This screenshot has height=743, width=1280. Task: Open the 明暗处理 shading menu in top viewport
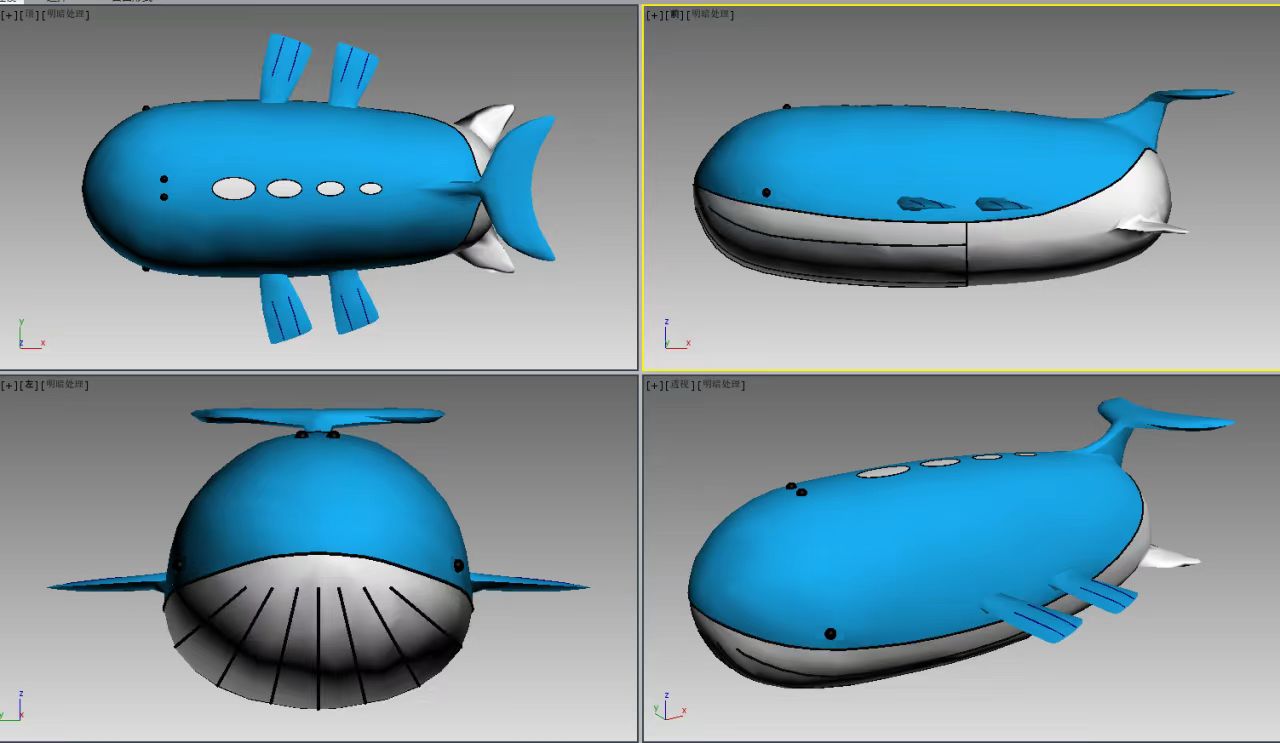66,15
